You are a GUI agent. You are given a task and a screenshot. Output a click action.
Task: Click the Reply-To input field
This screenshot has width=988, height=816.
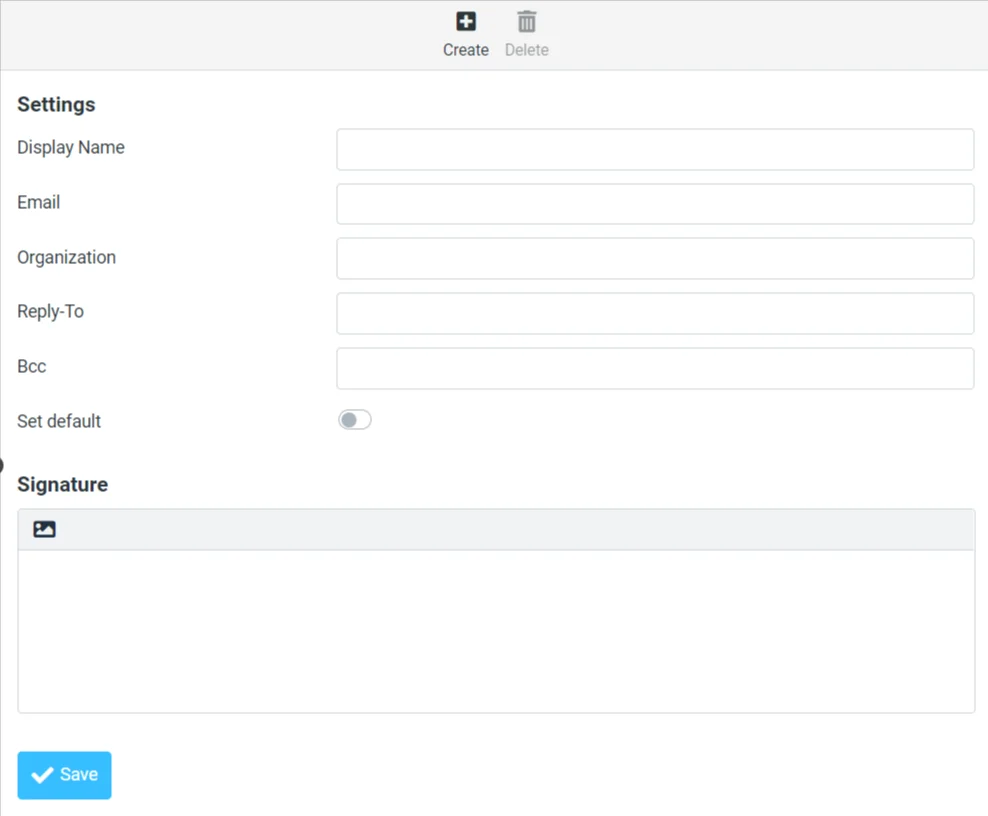click(x=655, y=313)
